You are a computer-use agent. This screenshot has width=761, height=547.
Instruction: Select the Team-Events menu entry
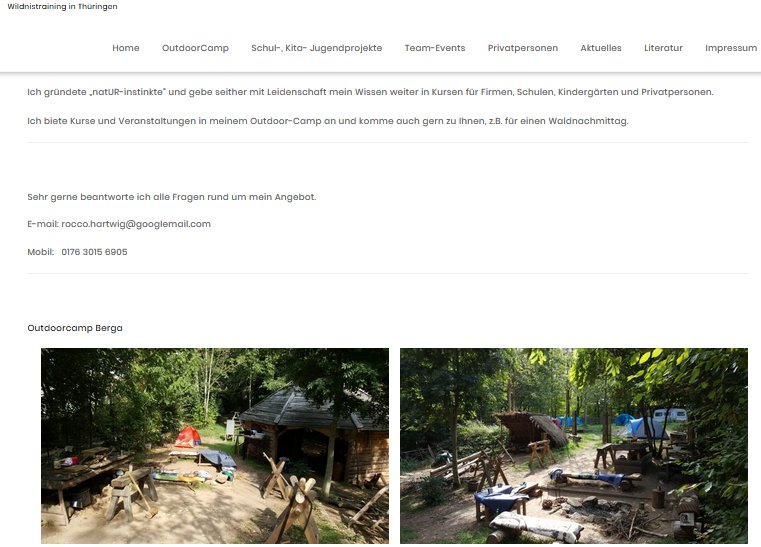coord(435,48)
